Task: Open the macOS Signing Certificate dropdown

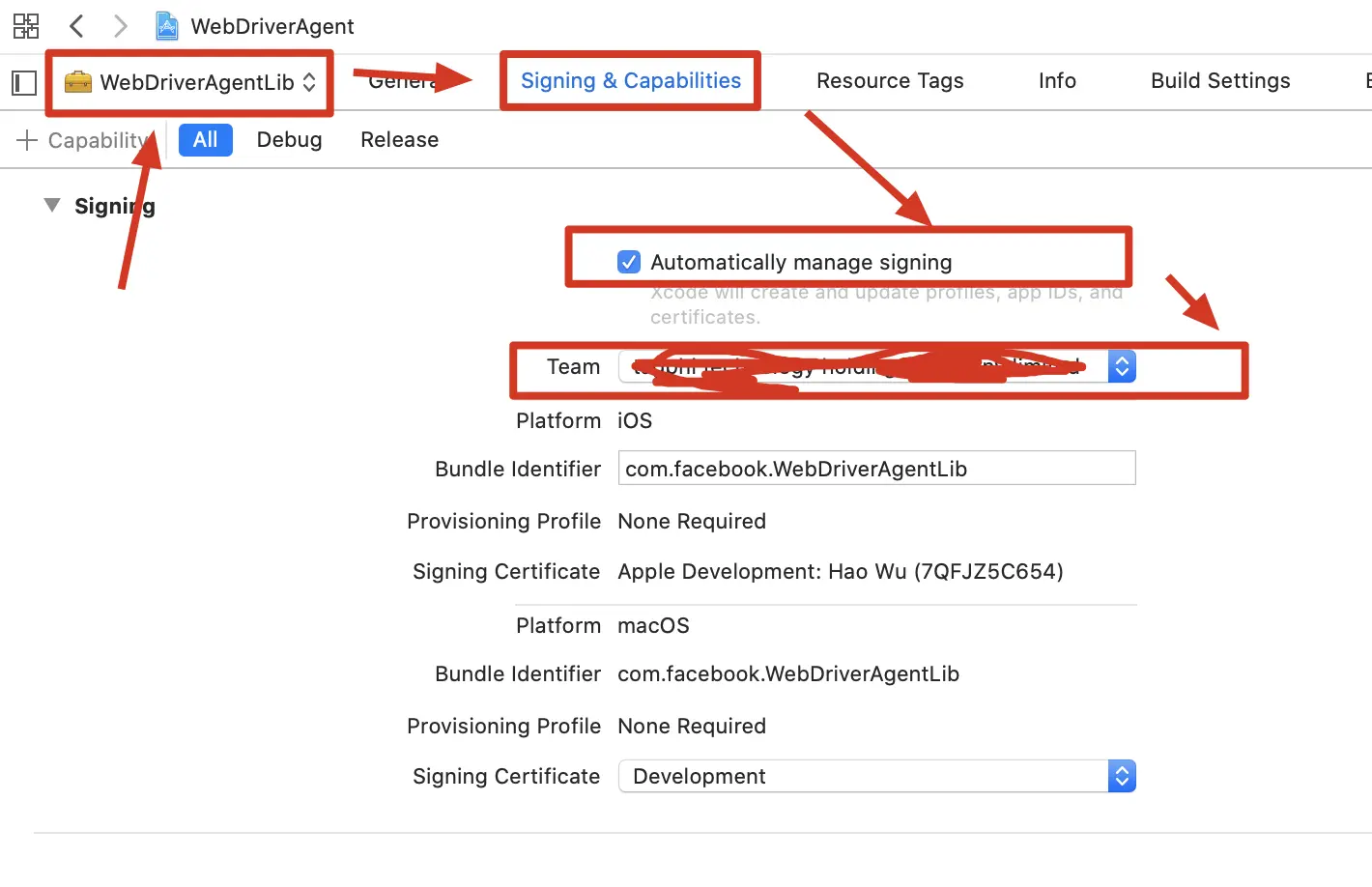Action: click(x=1121, y=776)
